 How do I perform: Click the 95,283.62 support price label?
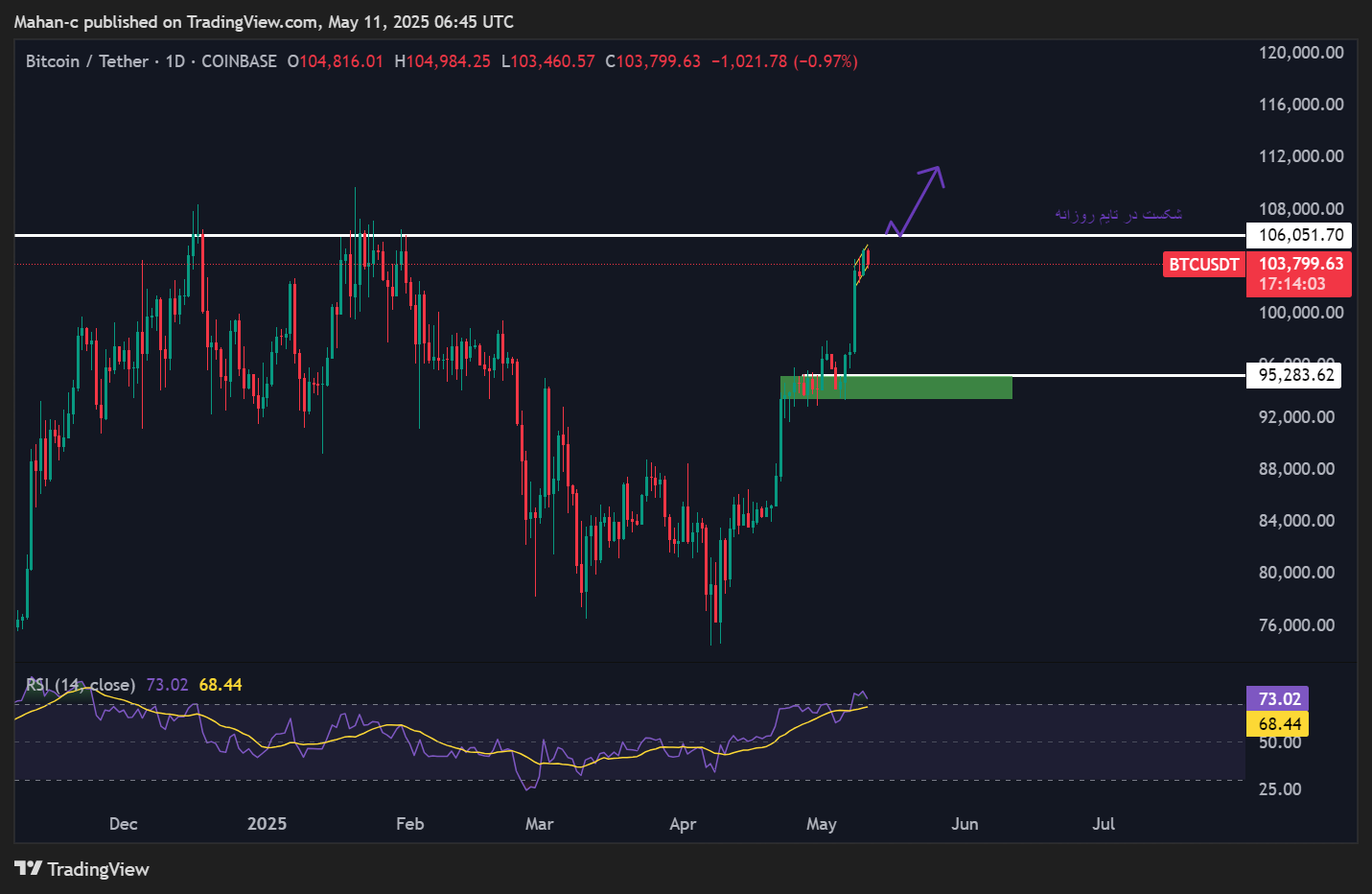pos(1294,375)
